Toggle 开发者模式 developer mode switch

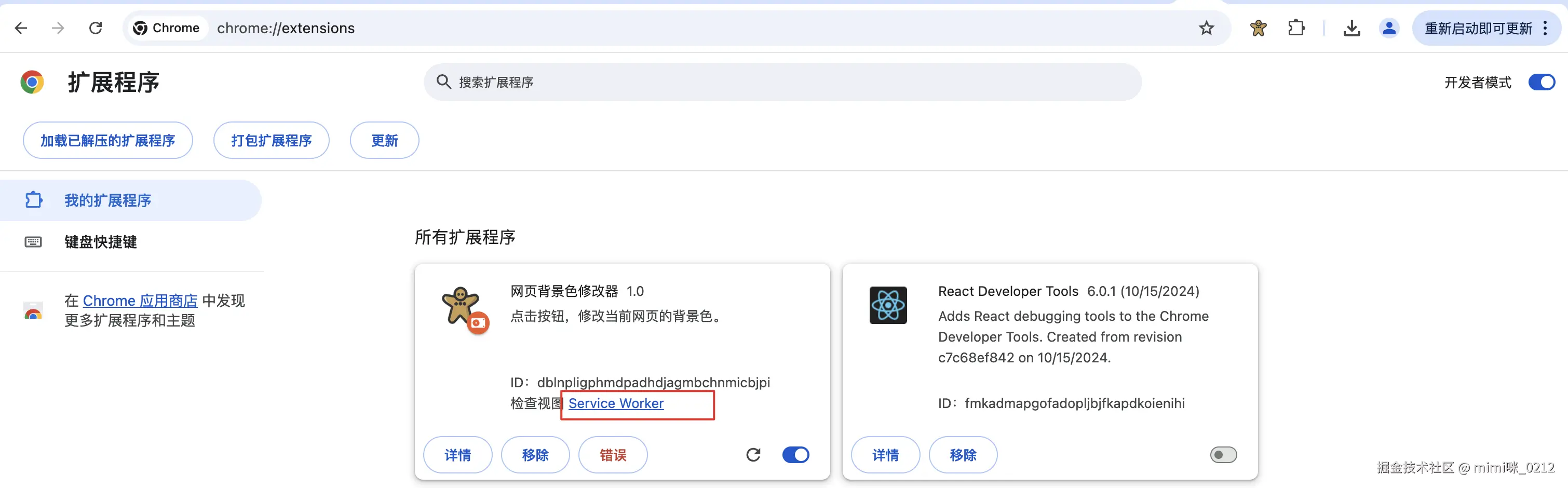pos(1542,82)
